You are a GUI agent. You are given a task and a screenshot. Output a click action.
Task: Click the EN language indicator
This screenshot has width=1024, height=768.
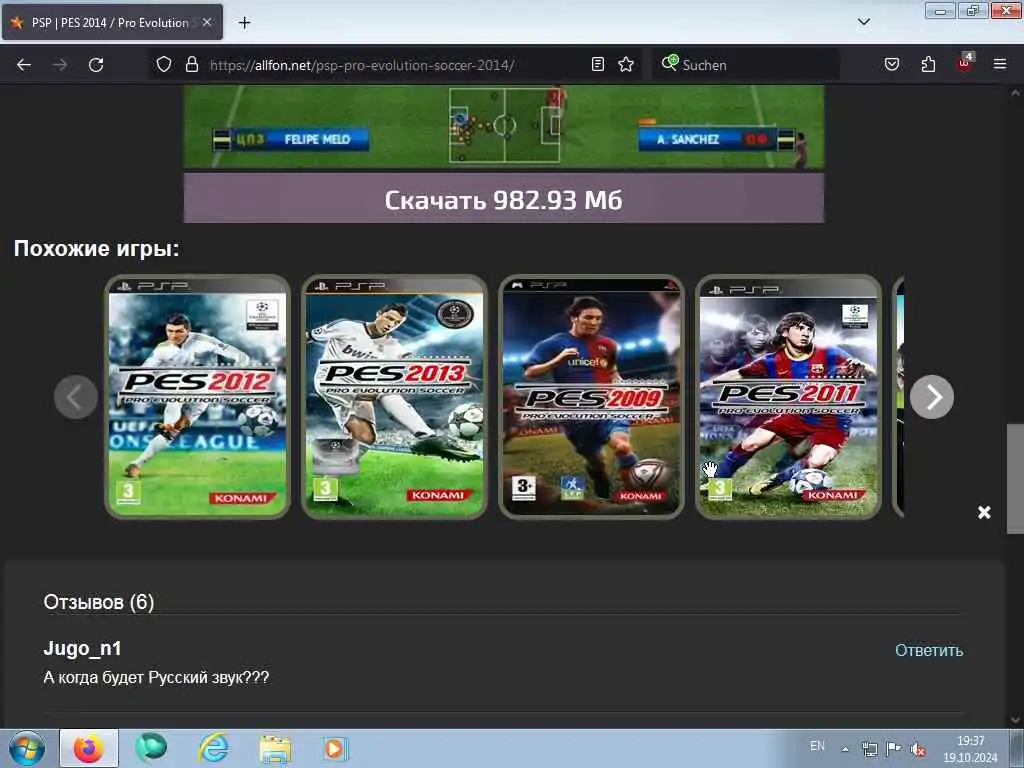[x=817, y=746]
